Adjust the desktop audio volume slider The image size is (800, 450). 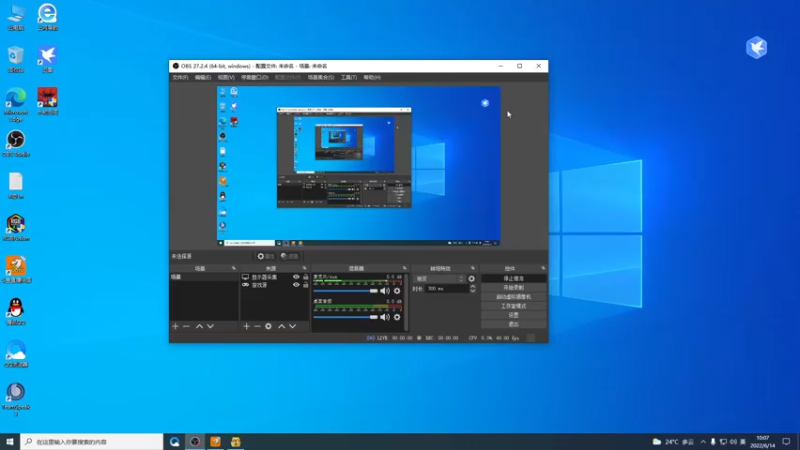click(345, 317)
